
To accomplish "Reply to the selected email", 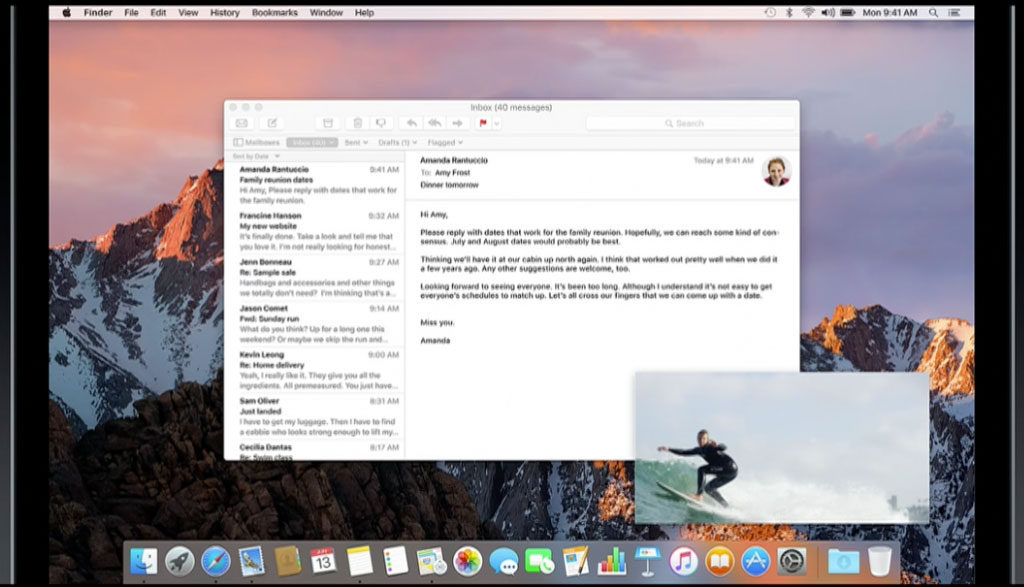I will click(x=411, y=123).
